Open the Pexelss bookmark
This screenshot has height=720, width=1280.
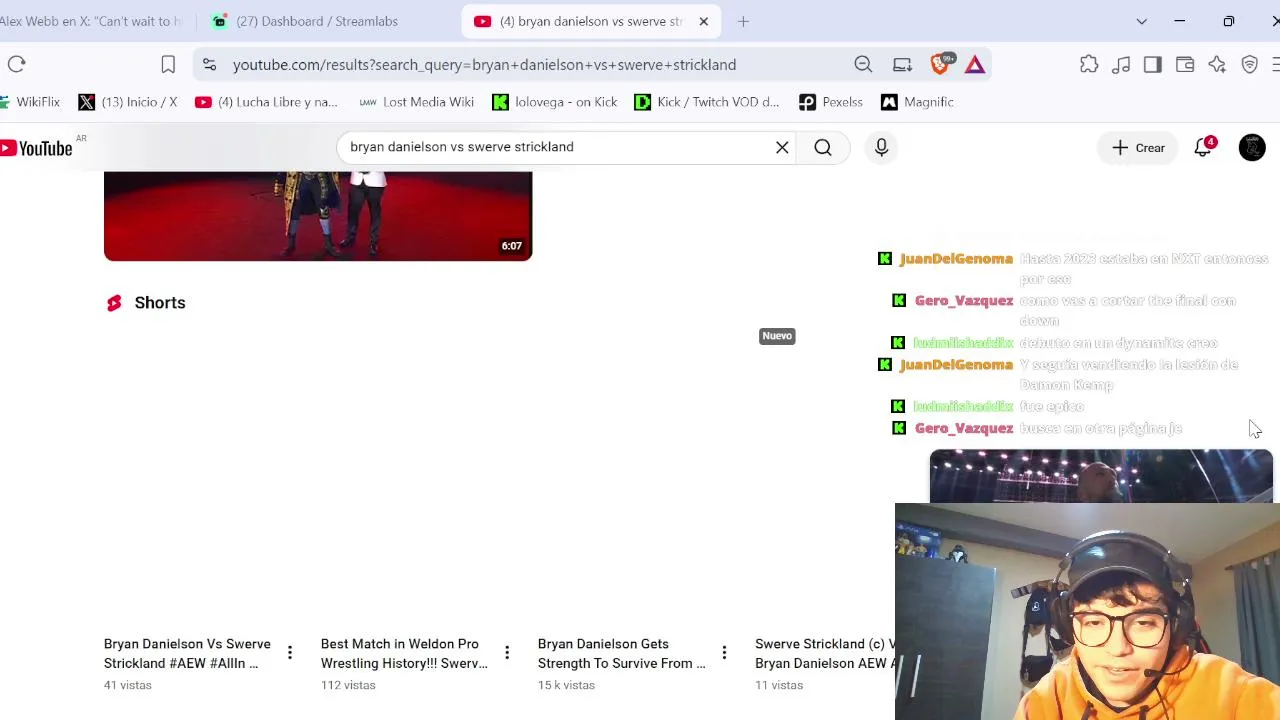point(831,102)
